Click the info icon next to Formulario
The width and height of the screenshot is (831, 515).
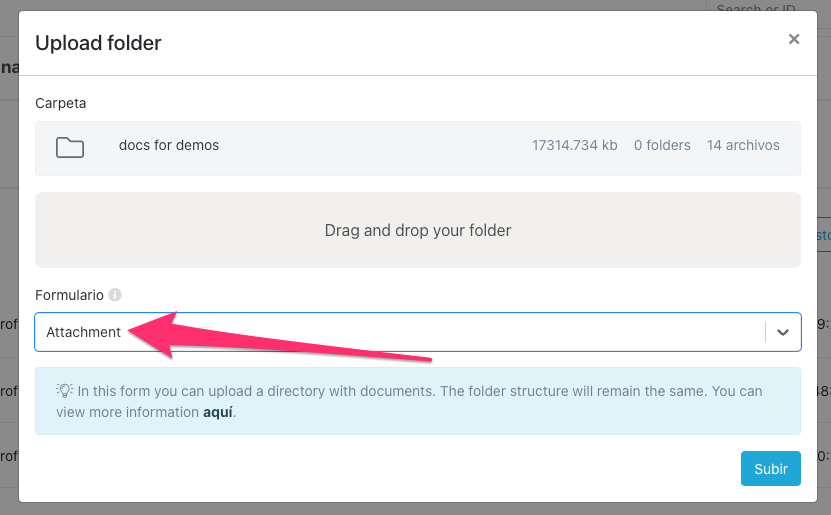[x=115, y=295]
